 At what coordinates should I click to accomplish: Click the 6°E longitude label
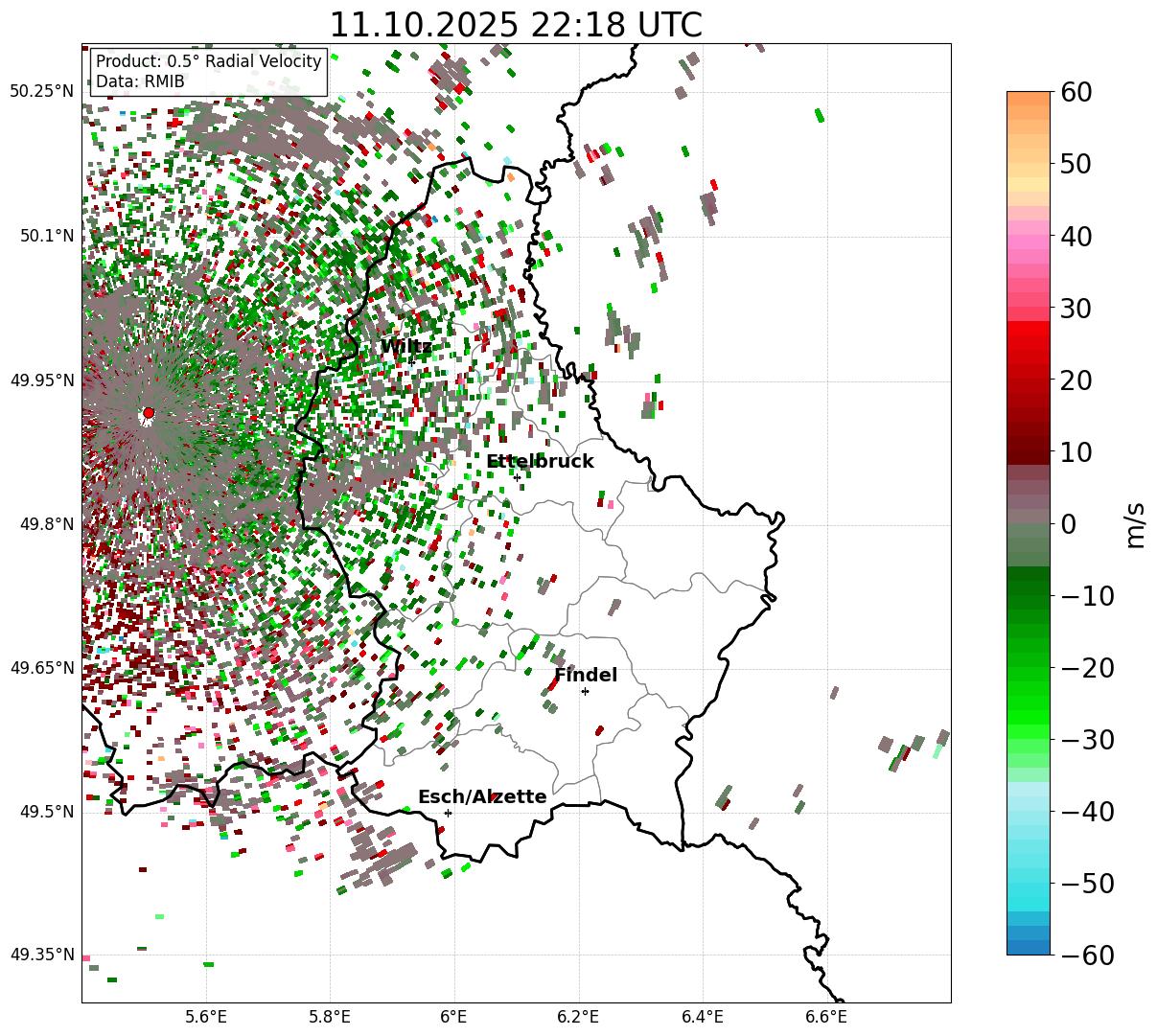[x=453, y=1017]
